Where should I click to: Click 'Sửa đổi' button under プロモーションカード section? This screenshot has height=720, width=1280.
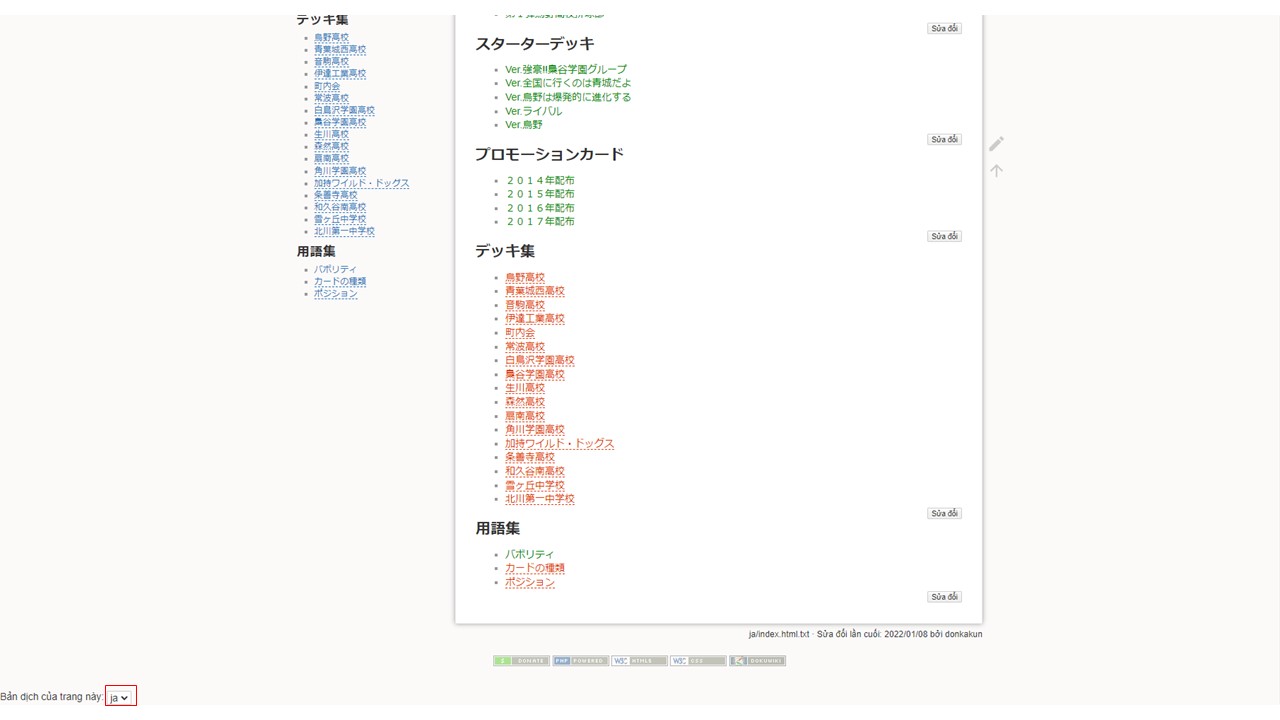(944, 237)
